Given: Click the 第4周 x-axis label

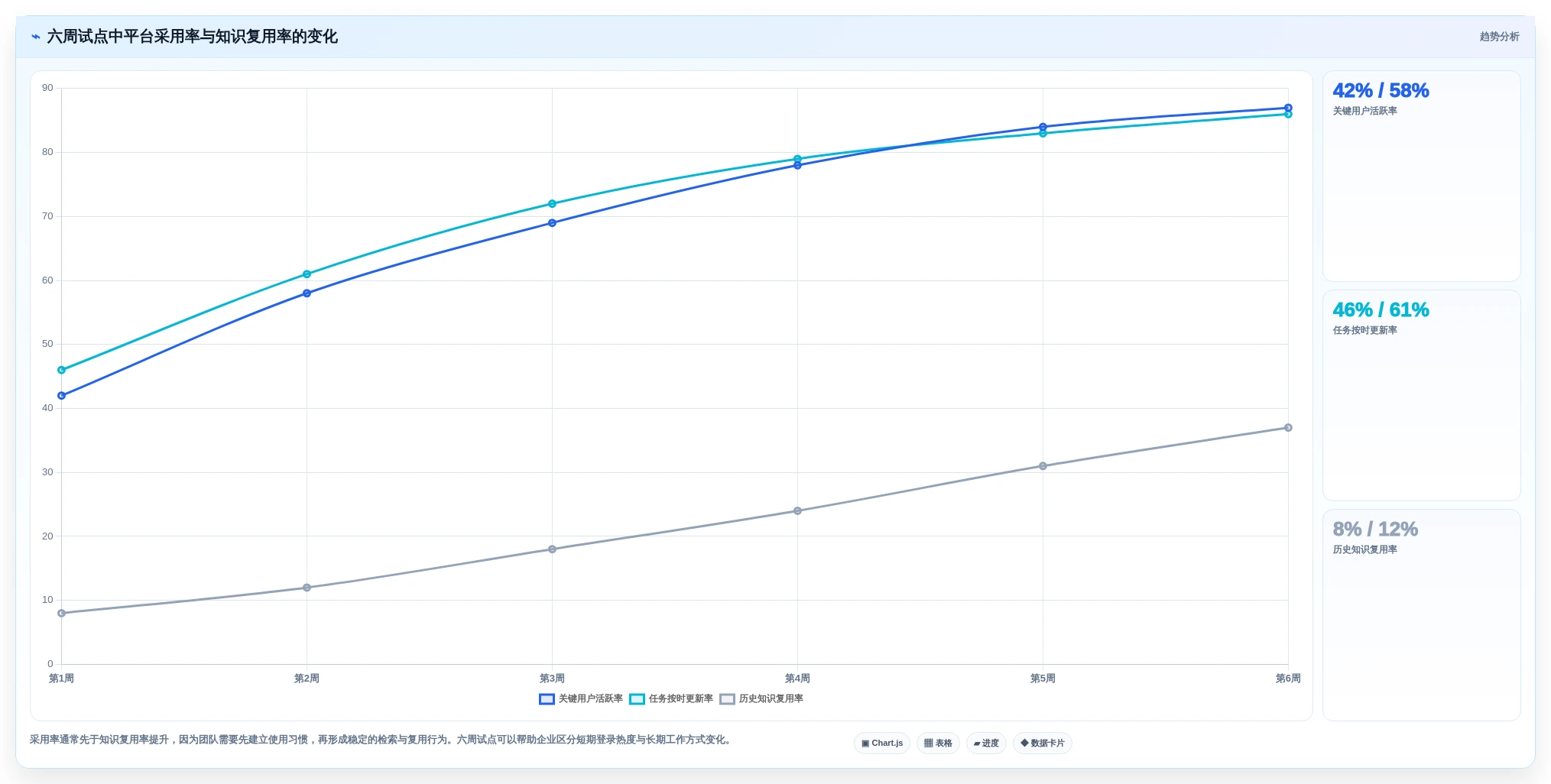Looking at the screenshot, I should 797,679.
